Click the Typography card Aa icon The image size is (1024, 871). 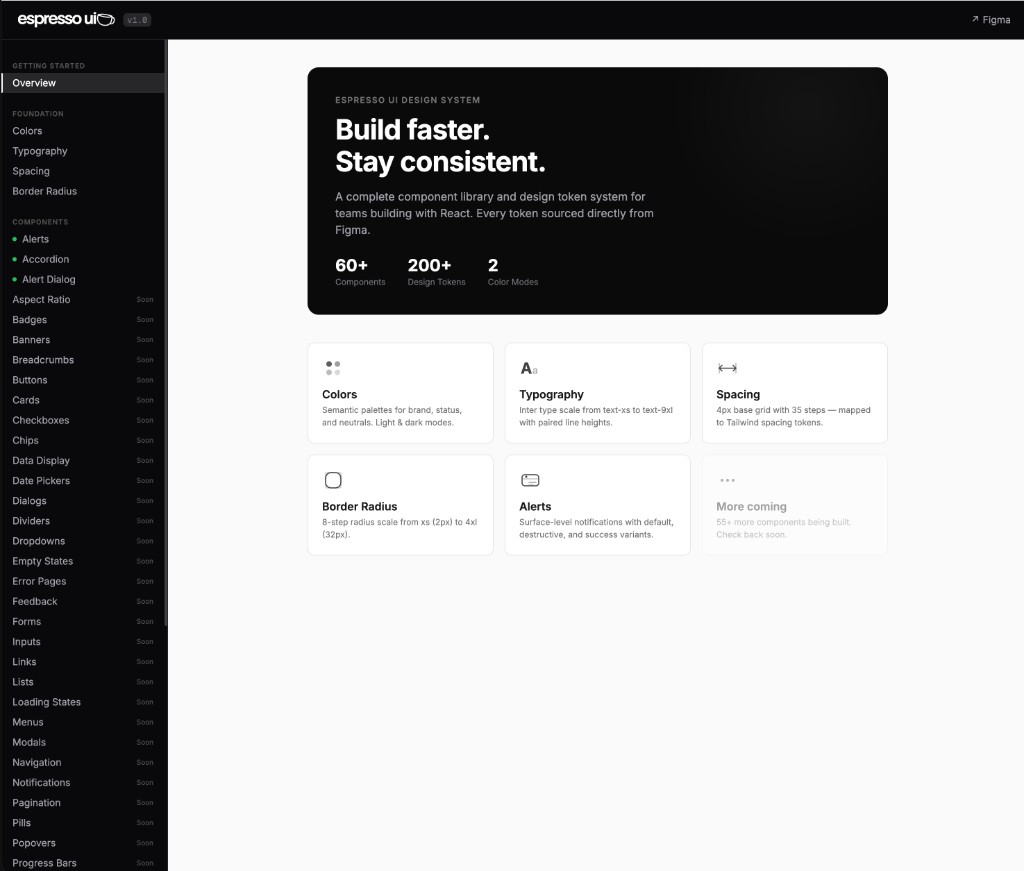(x=529, y=368)
